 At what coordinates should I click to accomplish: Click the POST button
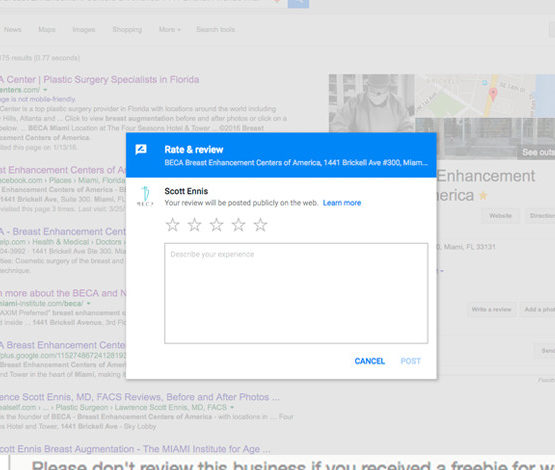tap(411, 361)
